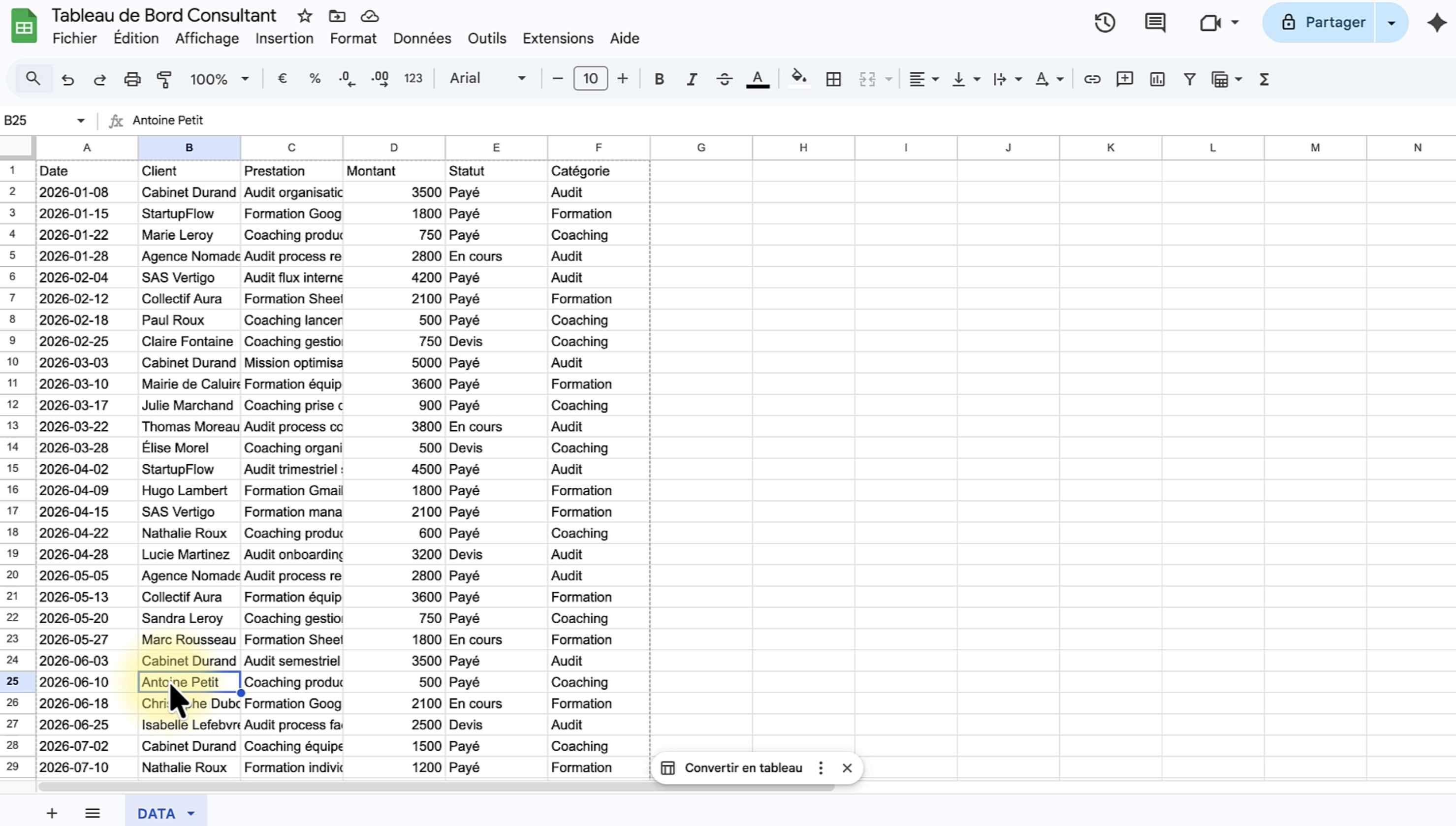Click the borders grid icon
Screen dimensions: 1456x826
click(x=833, y=79)
